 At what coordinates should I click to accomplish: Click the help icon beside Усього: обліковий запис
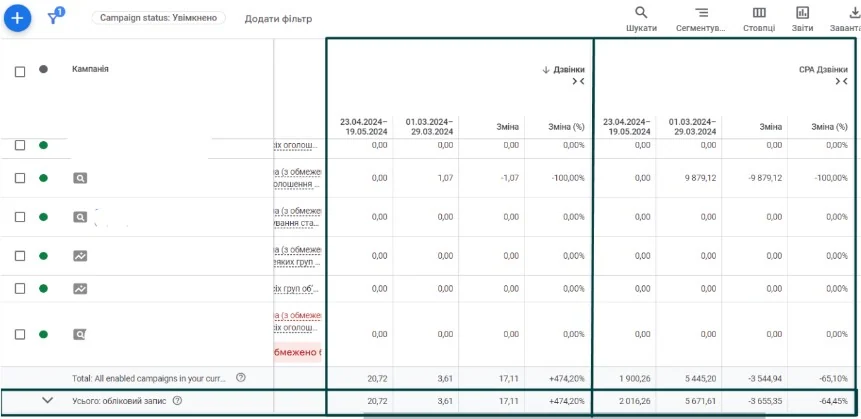point(177,401)
